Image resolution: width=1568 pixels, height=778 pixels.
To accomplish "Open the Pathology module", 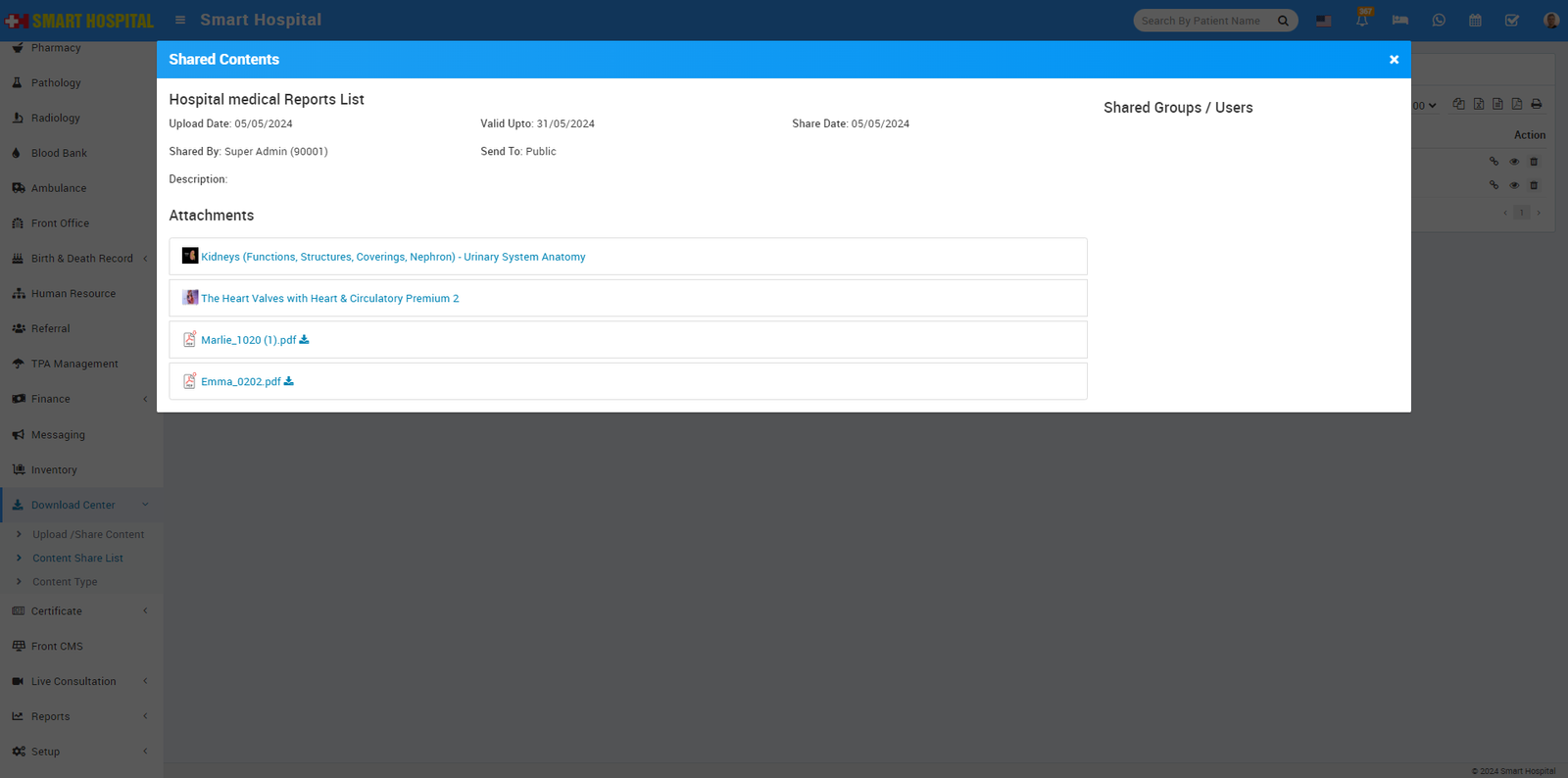I will click(56, 83).
